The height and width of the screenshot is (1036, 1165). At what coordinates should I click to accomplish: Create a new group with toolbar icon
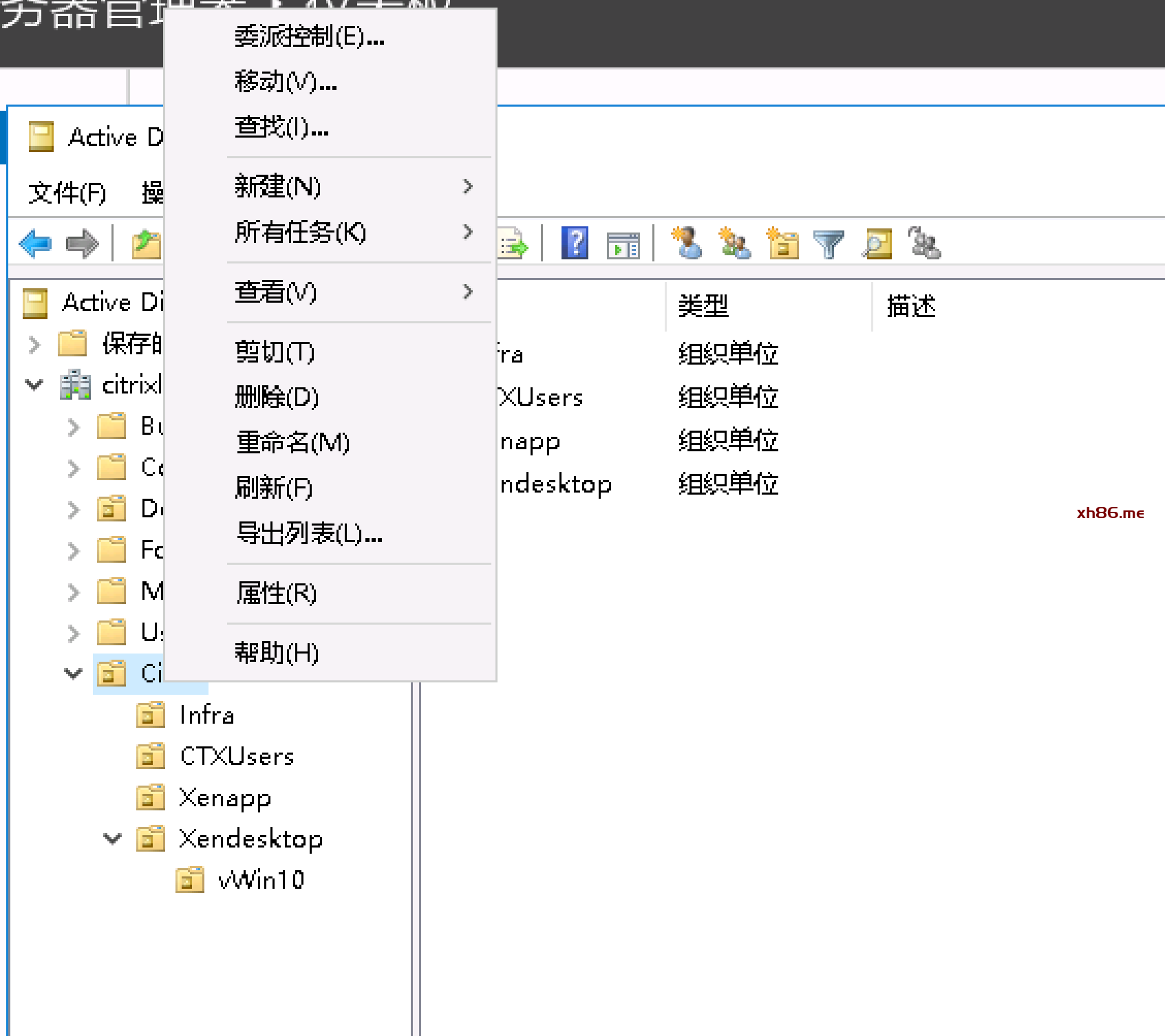734,244
